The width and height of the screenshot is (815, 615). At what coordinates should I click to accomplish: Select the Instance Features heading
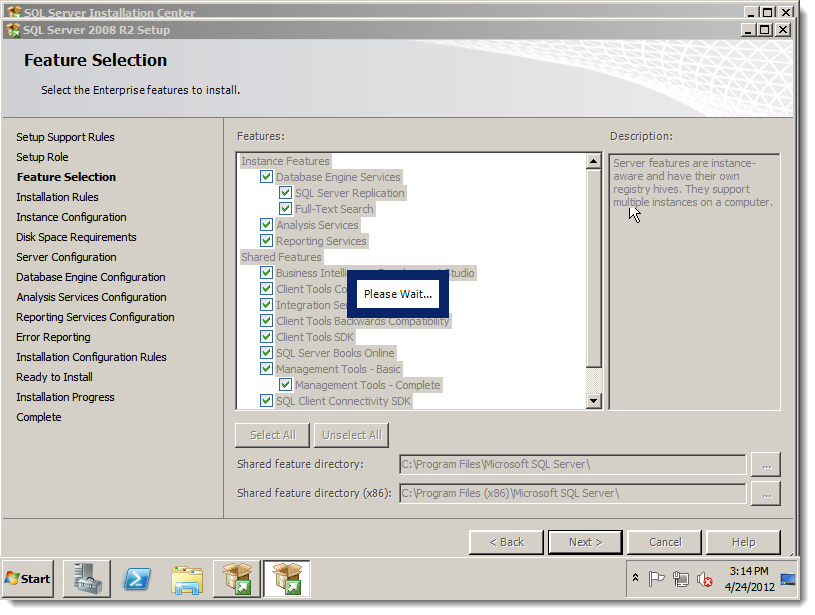pos(285,161)
